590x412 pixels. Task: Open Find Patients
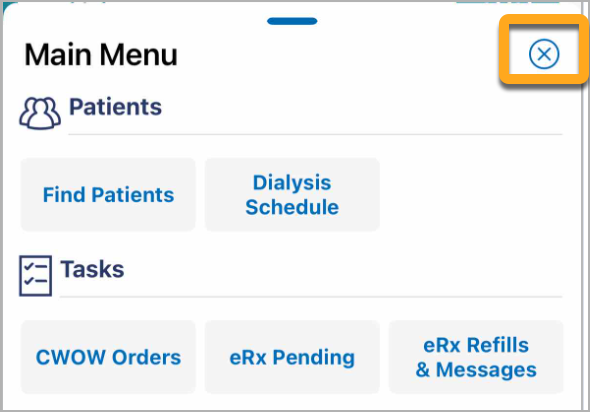click(108, 195)
